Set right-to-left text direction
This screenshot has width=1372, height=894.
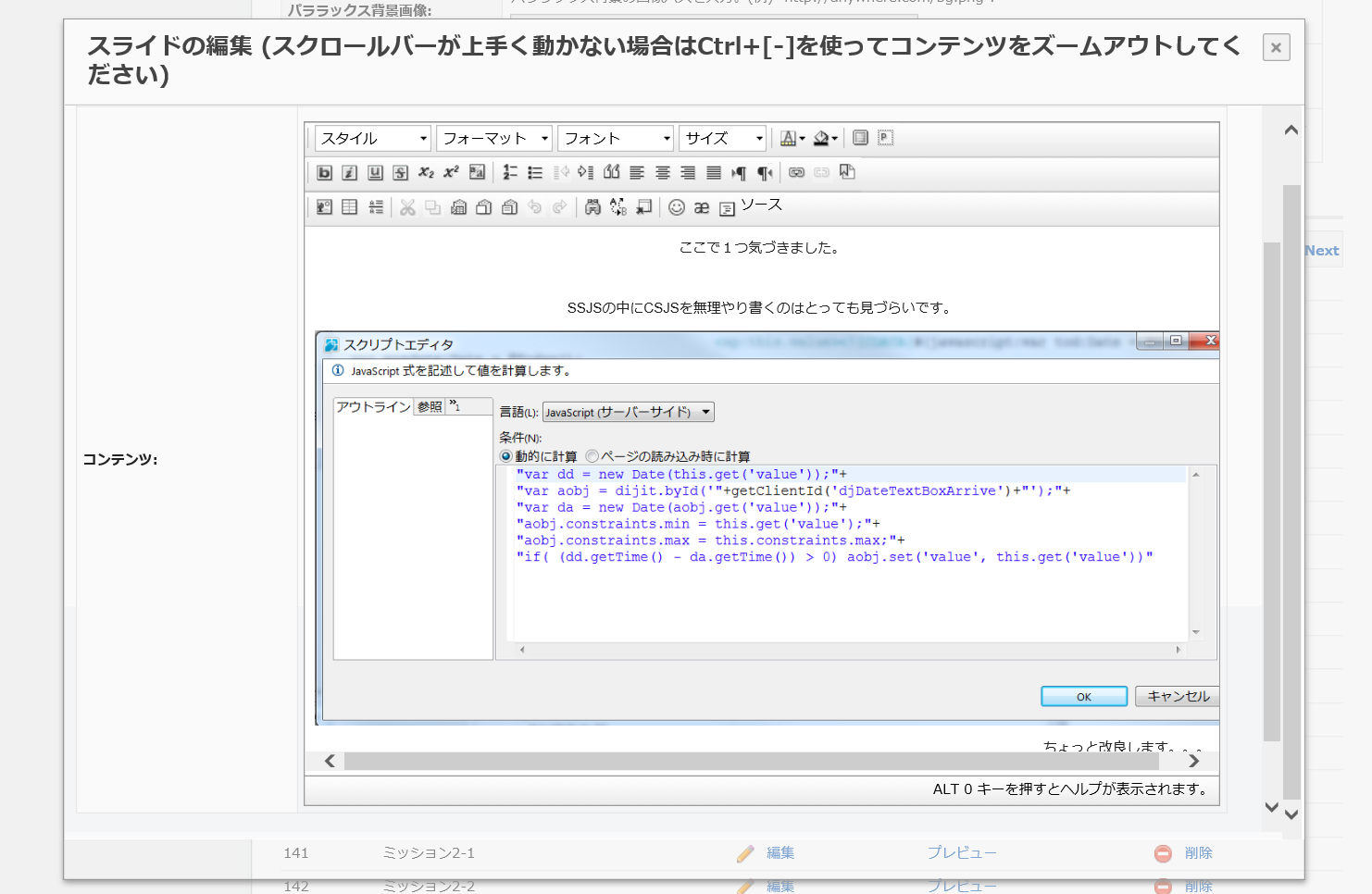coord(765,172)
